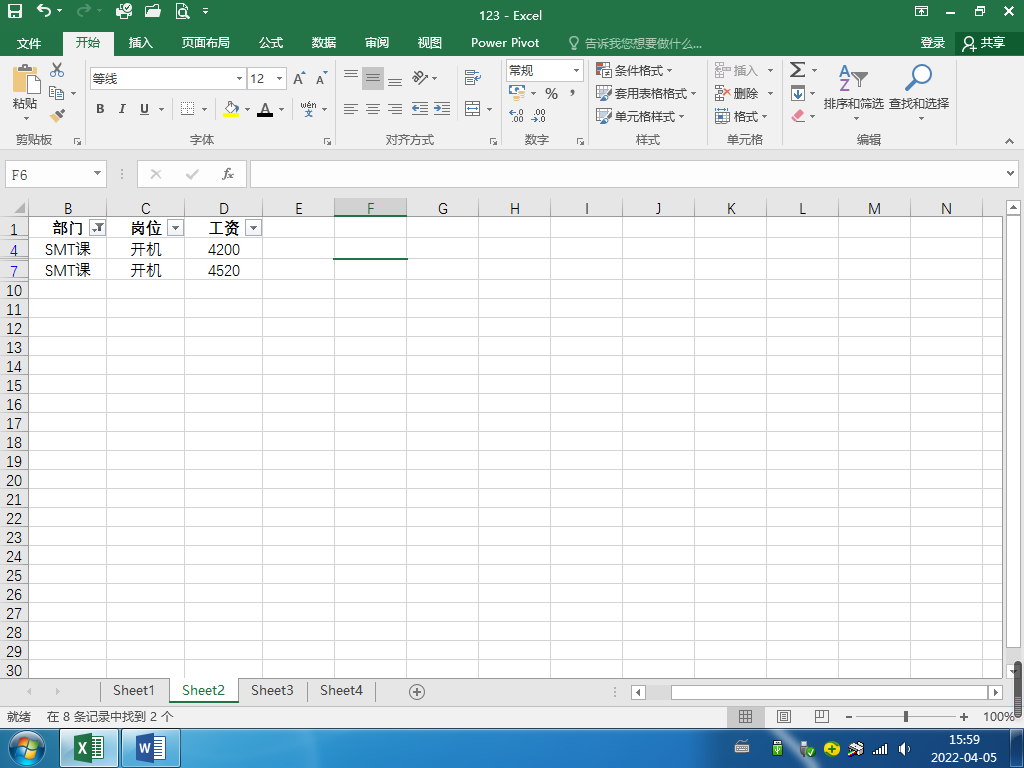Adjust the zoom slider handle
Viewport: 1024px width, 768px height.
coord(906,717)
